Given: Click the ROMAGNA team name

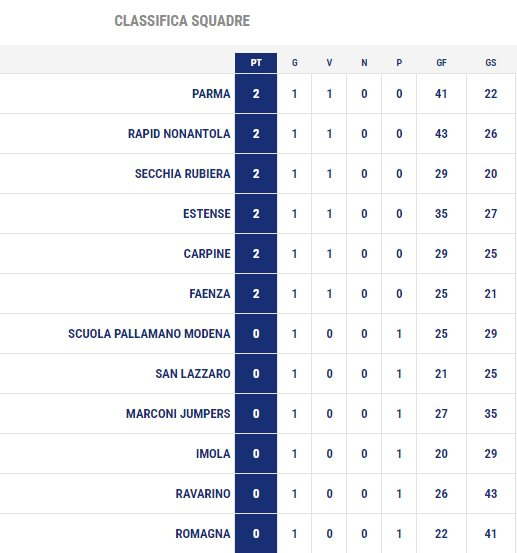Looking at the screenshot, I should point(203,534).
